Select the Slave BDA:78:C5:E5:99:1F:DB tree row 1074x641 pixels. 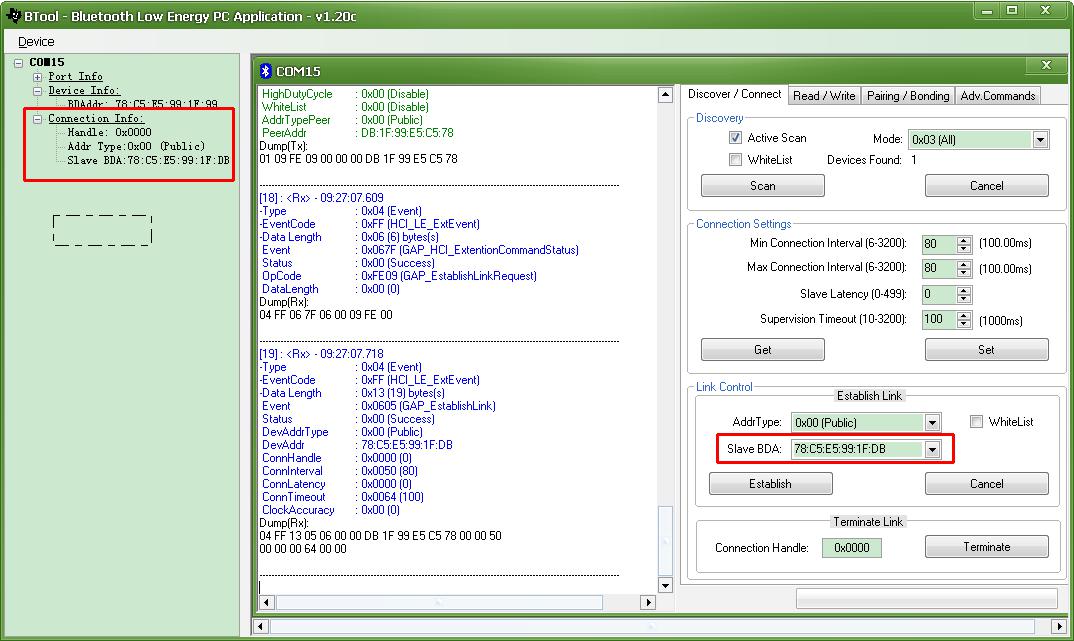click(x=148, y=160)
